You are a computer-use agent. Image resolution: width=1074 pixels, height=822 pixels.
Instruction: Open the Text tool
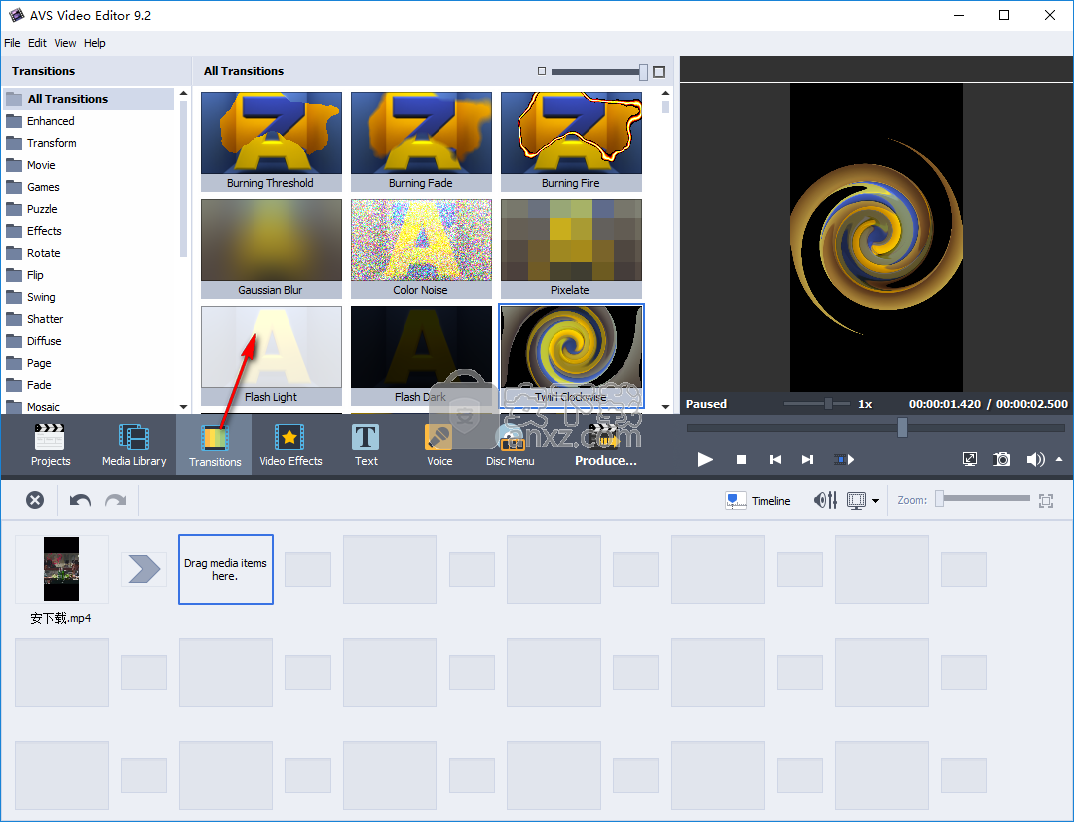point(366,445)
